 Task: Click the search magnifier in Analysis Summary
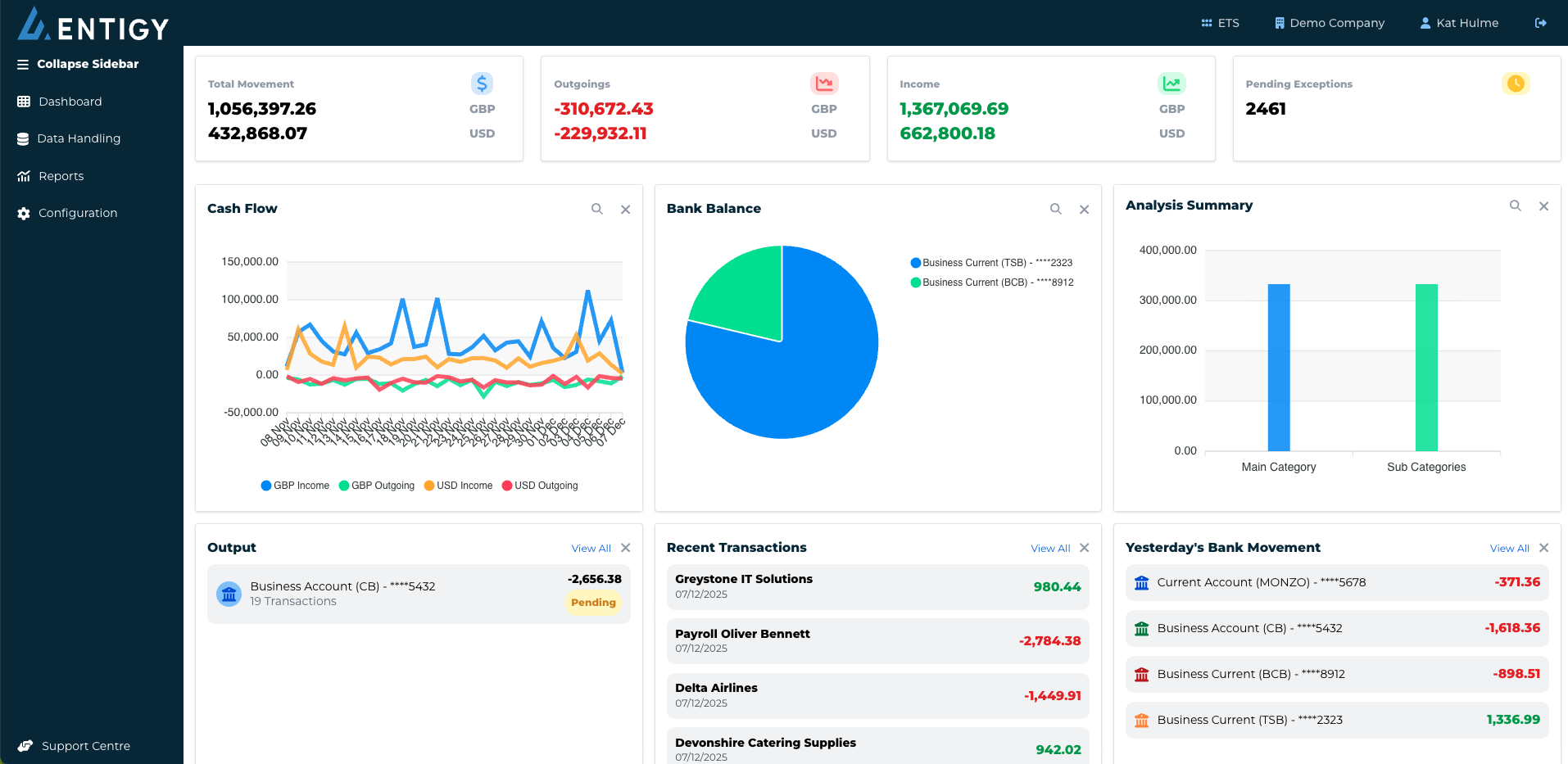point(1516,206)
